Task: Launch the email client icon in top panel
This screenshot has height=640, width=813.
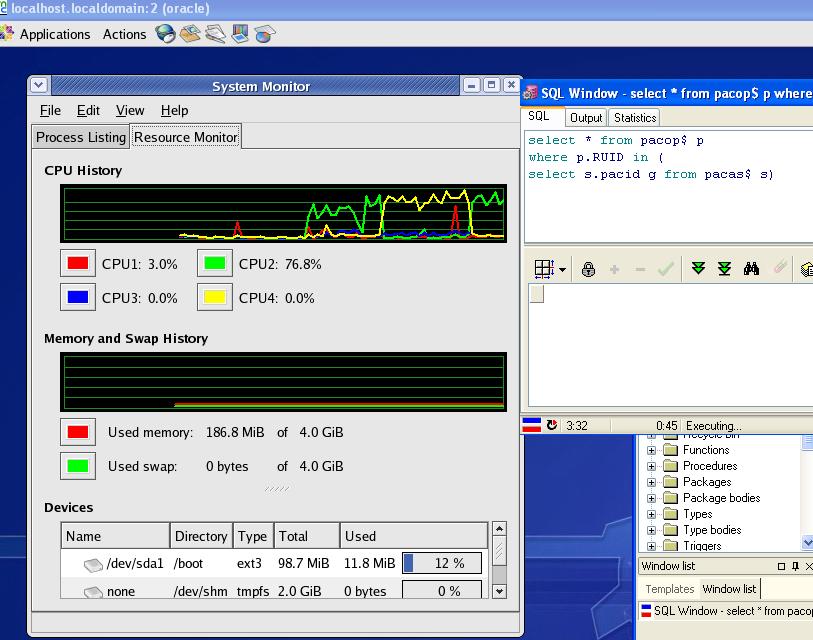Action: tap(190, 34)
